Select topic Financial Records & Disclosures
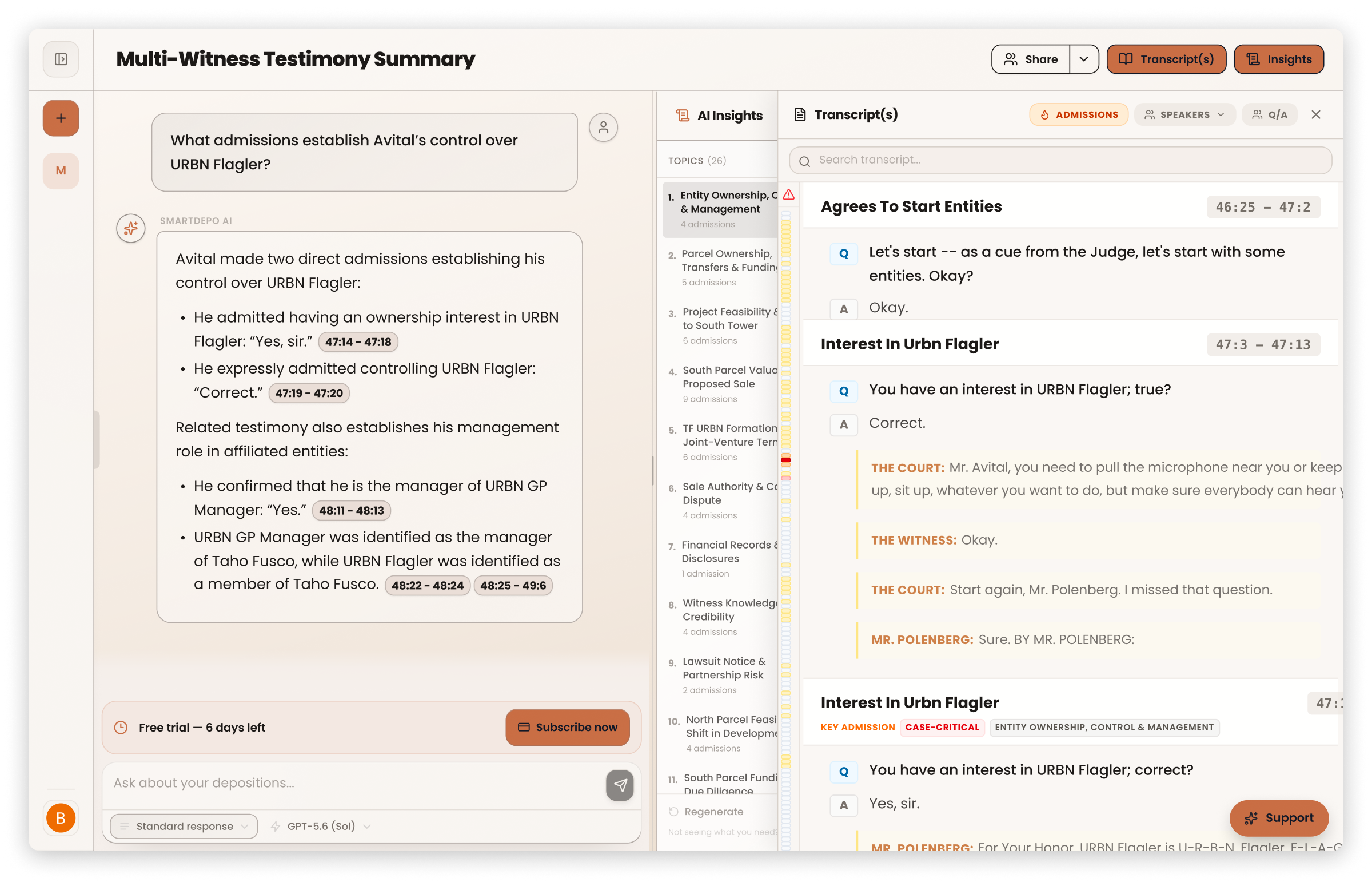 click(x=720, y=558)
